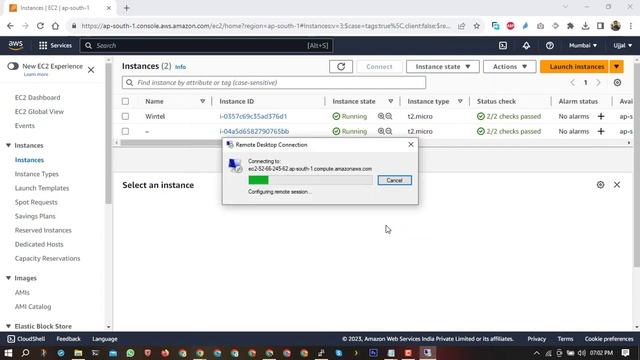Viewport: 640px width, 360px height.
Task: Open the notifications bell
Action: [x=526, y=45]
